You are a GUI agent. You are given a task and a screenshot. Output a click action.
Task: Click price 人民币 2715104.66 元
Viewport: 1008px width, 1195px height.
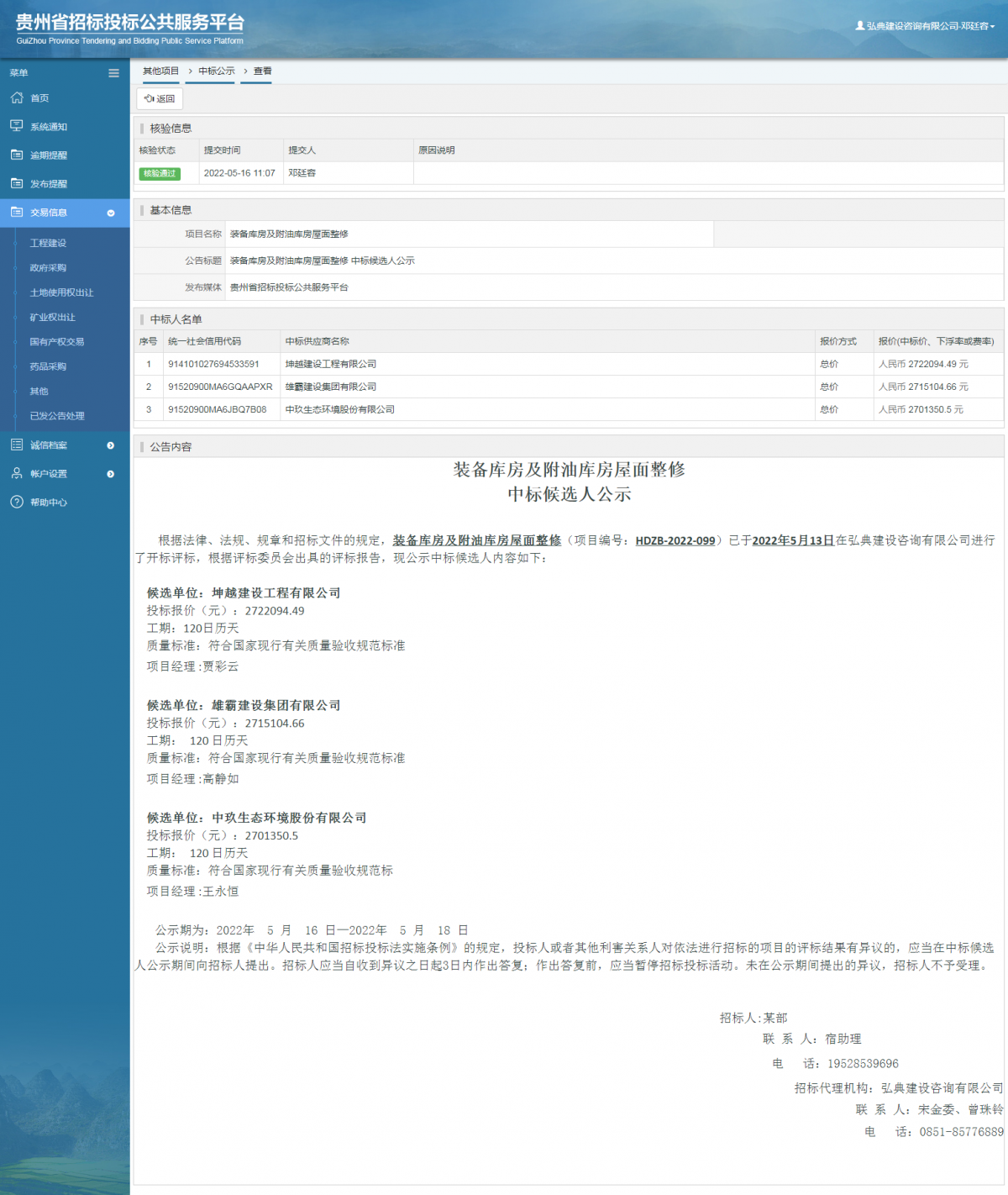pos(923,387)
